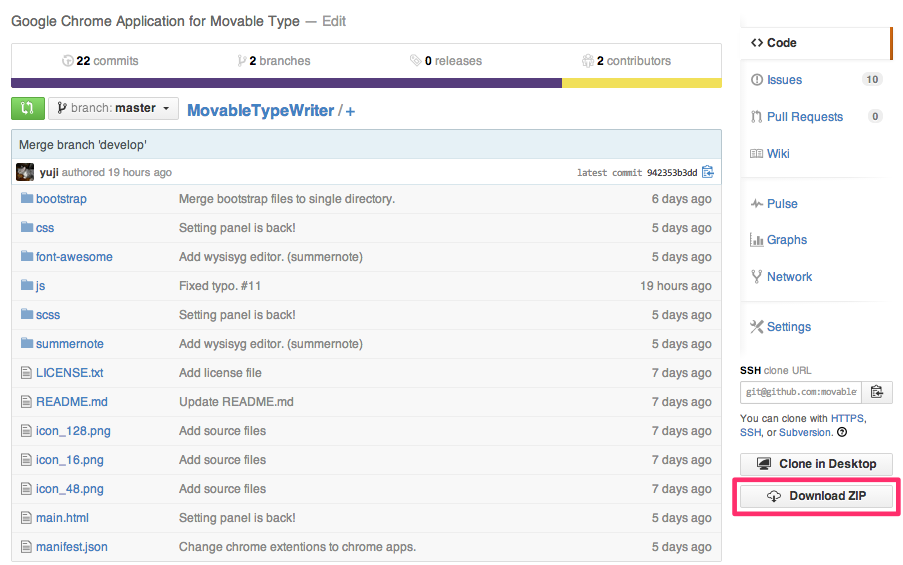Open the branch: master dropdown
Screen dimensions: 903x565
tap(113, 108)
